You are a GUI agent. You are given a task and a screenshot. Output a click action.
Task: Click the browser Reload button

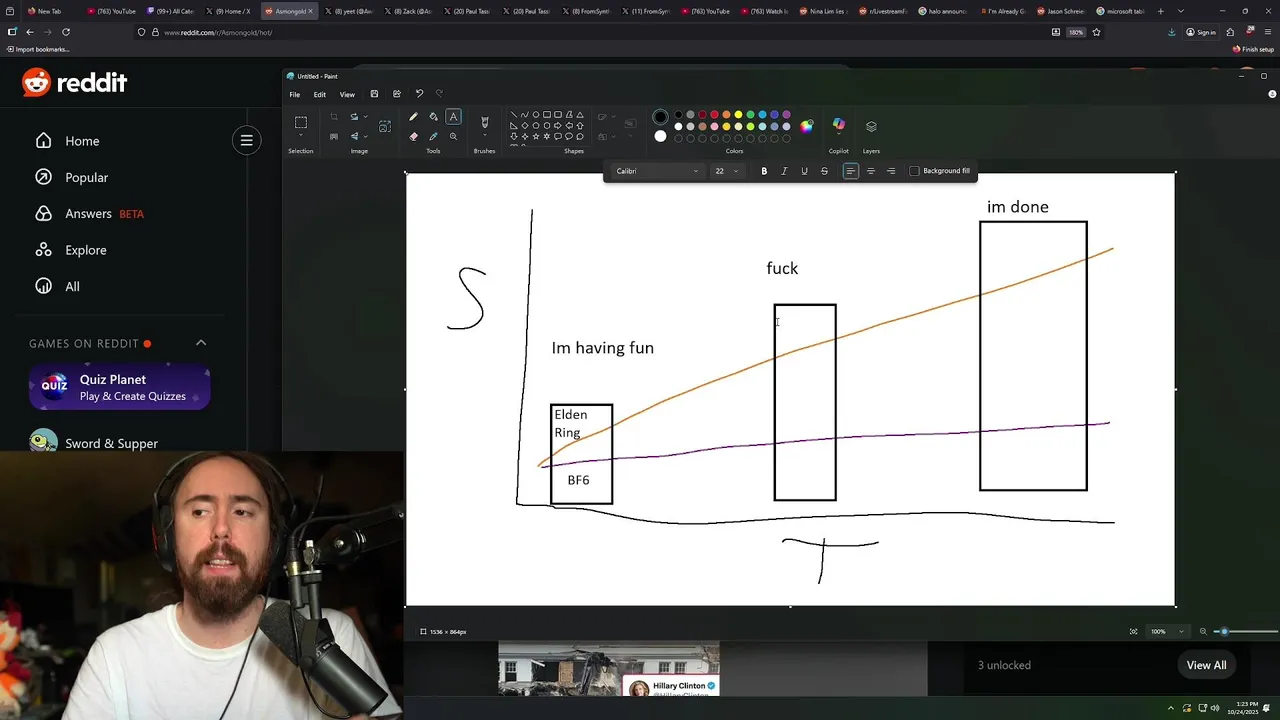[66, 32]
